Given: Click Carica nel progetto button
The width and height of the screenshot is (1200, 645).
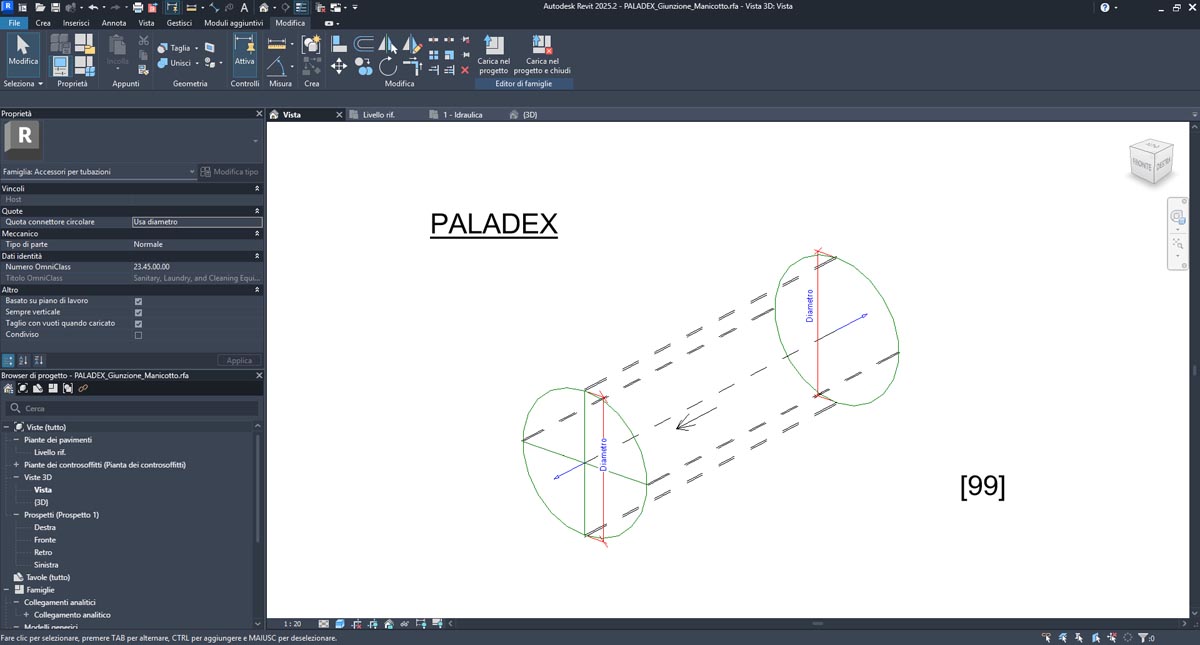Looking at the screenshot, I should click(x=493, y=54).
